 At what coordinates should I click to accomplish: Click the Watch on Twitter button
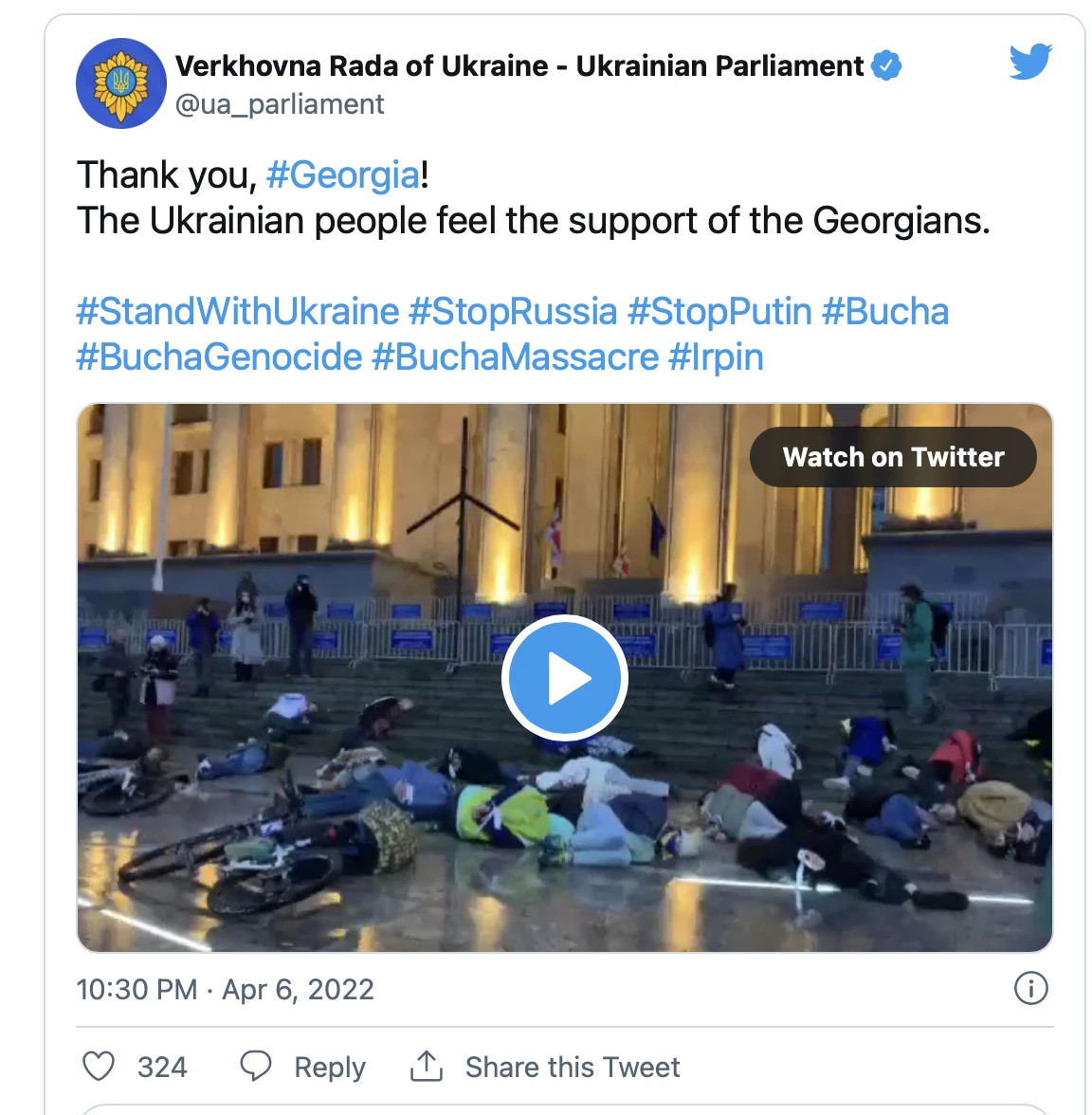893,457
